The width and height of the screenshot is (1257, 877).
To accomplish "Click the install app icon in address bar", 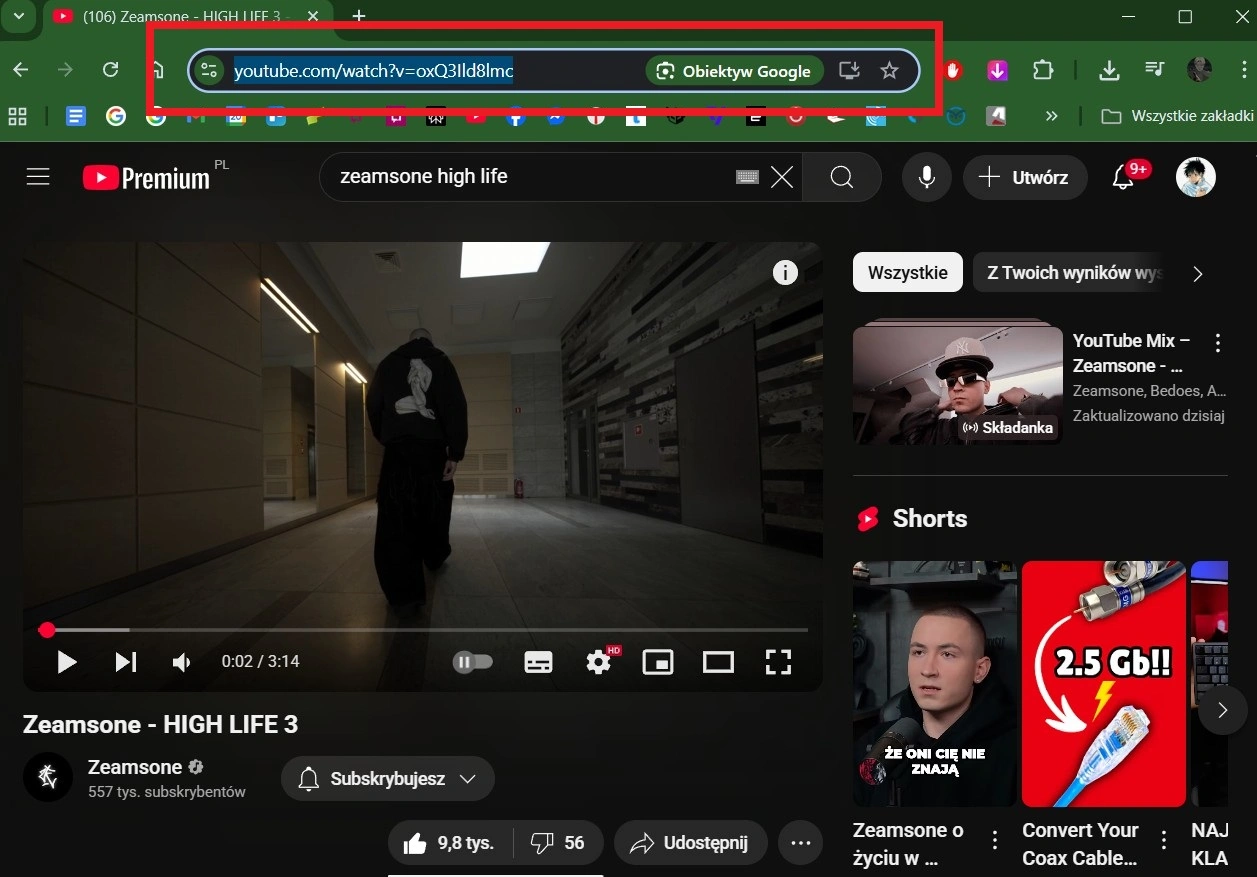I will tap(849, 70).
